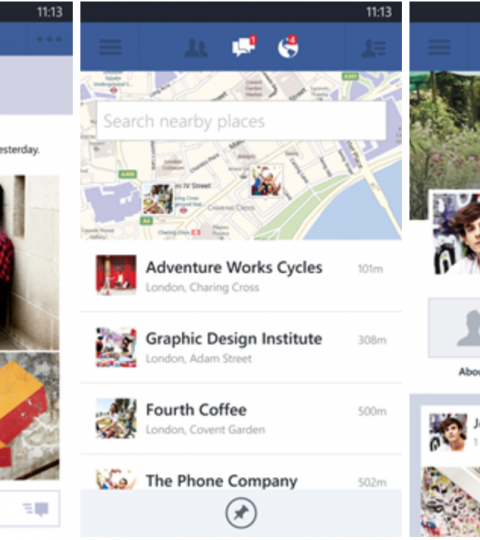The height and width of the screenshot is (540, 480).
Task: Tap the pin check-in icon
Action: (241, 513)
